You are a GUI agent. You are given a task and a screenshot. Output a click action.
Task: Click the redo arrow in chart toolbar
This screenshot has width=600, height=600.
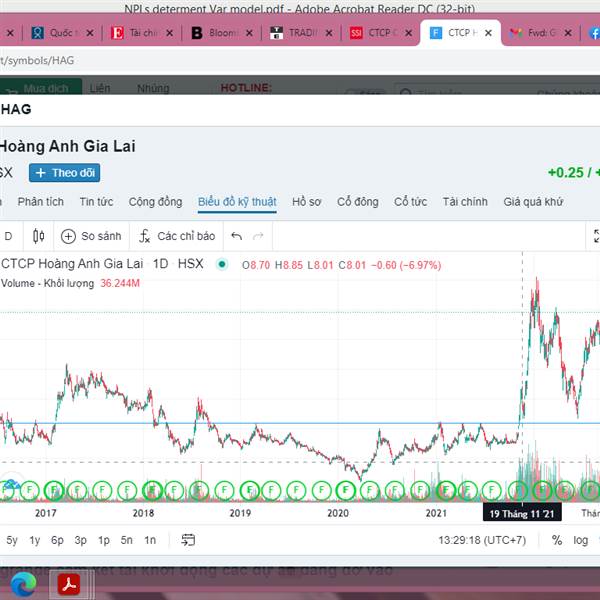[258, 236]
